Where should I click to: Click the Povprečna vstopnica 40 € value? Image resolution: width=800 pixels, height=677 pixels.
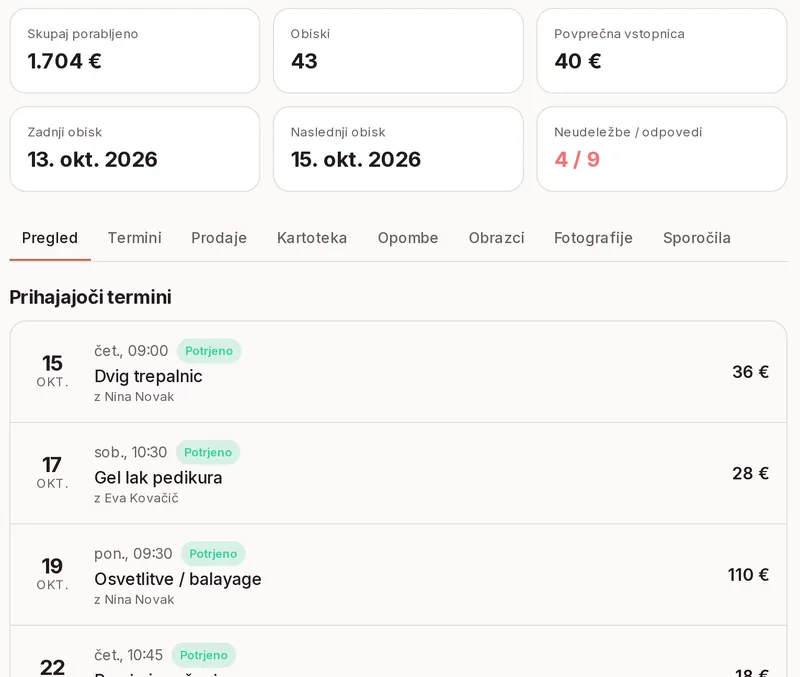coord(578,61)
